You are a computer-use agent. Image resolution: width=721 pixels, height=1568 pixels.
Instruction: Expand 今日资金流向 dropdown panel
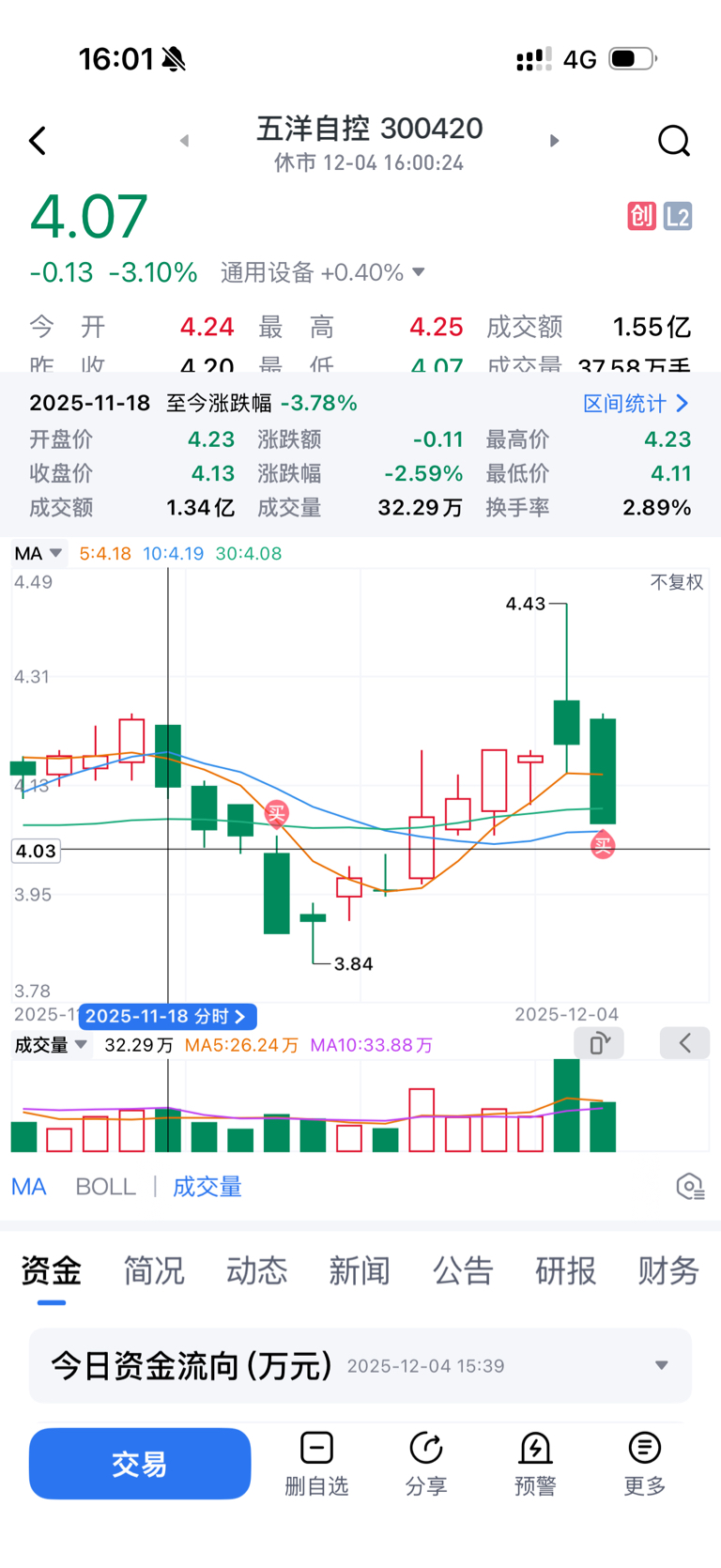coord(661,1365)
